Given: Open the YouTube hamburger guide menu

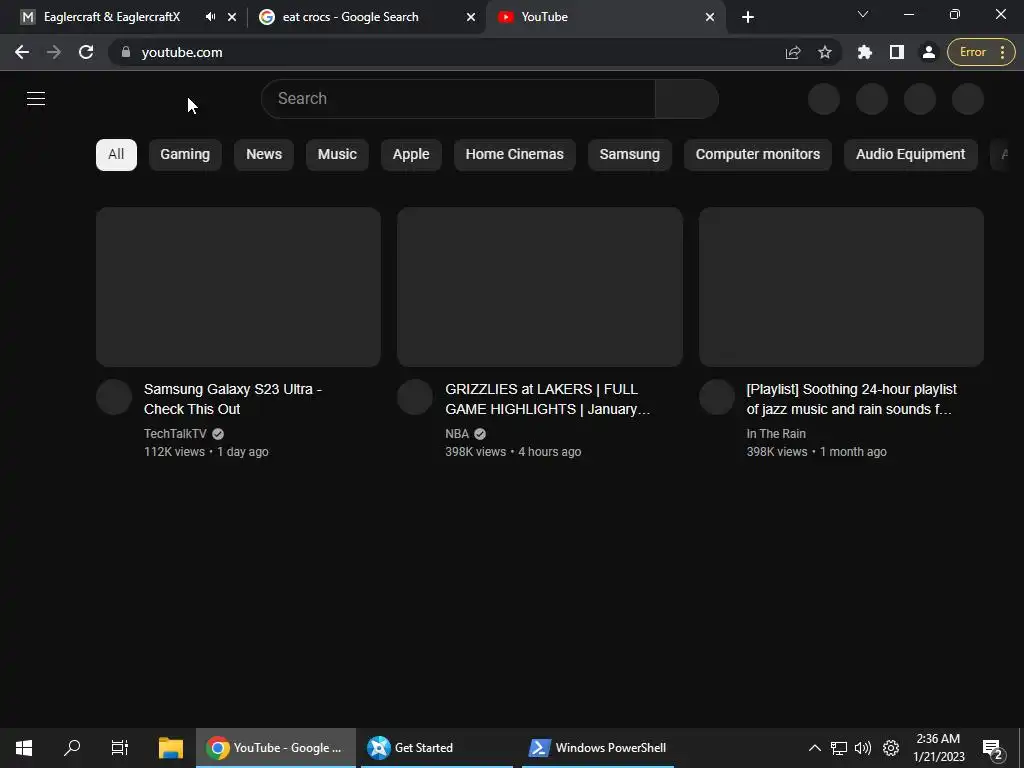Looking at the screenshot, I should point(36,99).
